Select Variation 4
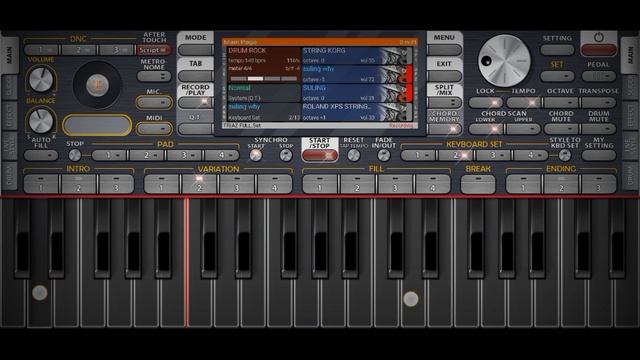The image size is (640, 360). pyautogui.click(x=274, y=184)
